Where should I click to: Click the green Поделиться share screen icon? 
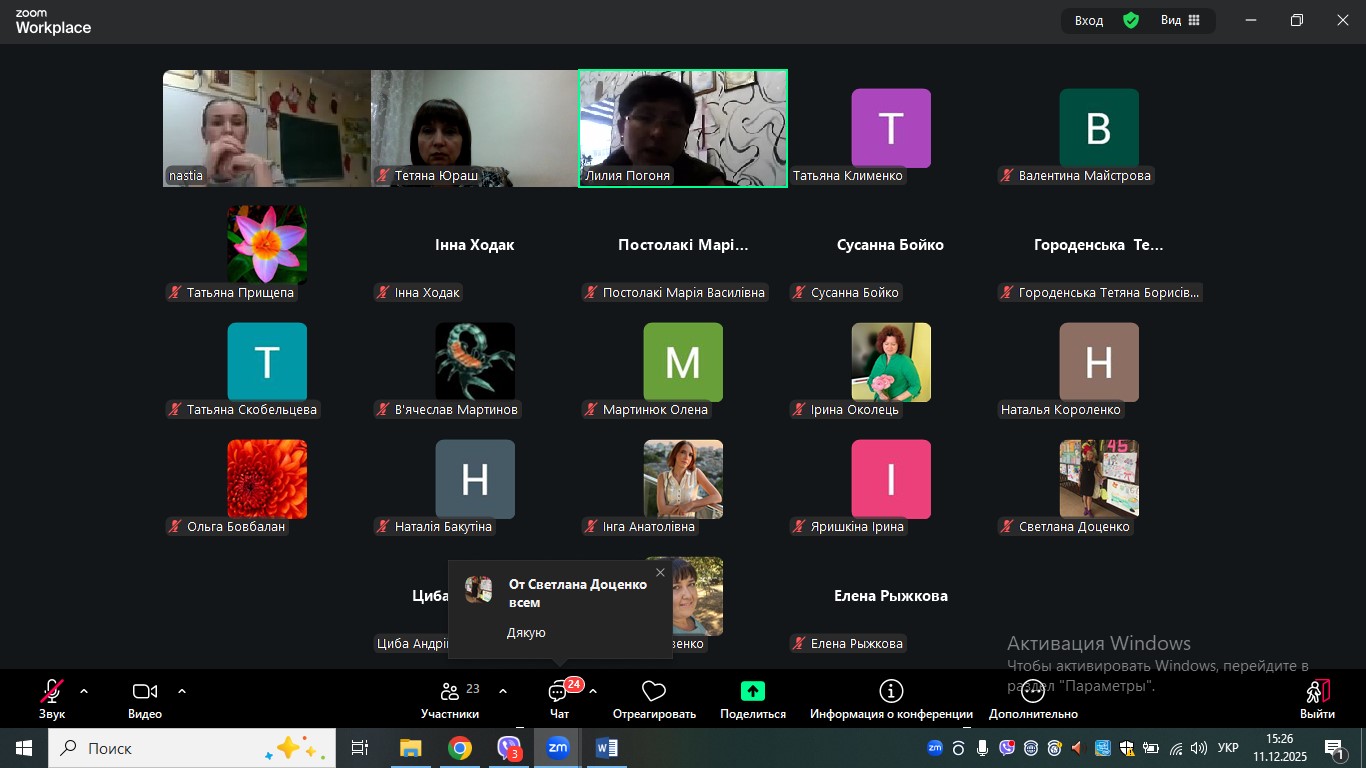click(x=752, y=692)
